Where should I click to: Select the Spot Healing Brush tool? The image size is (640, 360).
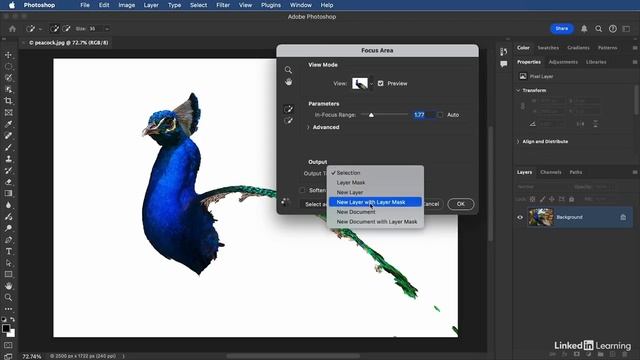8,136
